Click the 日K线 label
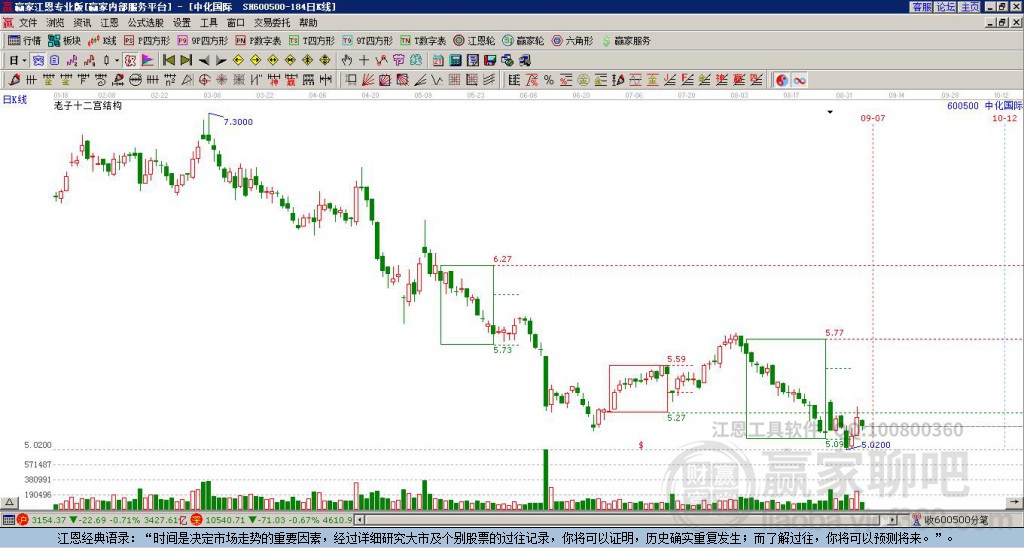1024x548 pixels. pyautogui.click(x=14, y=100)
